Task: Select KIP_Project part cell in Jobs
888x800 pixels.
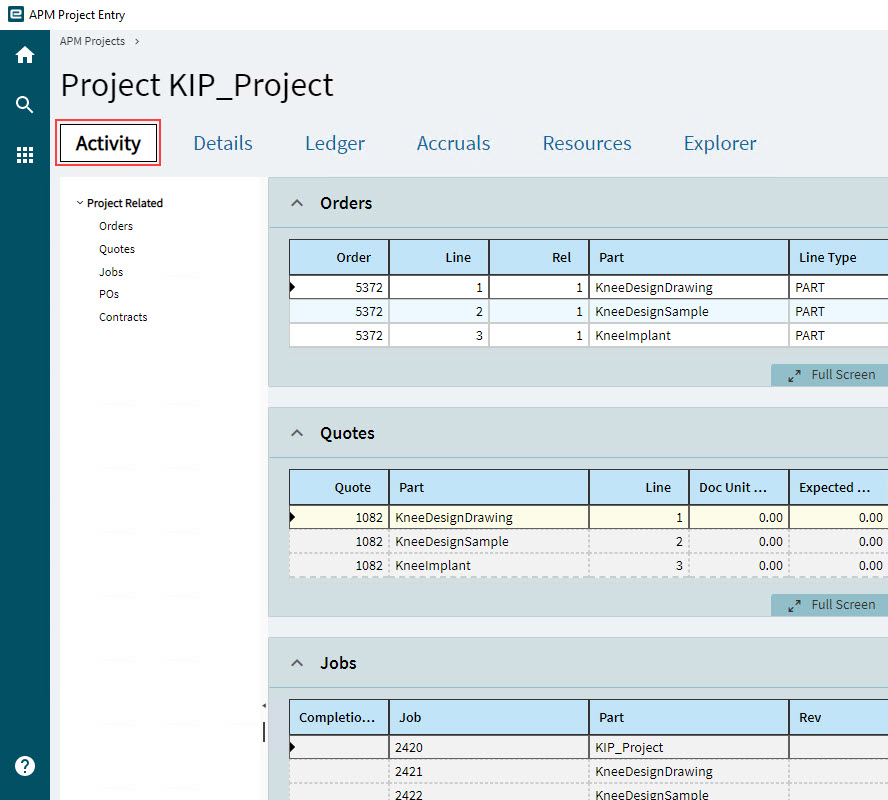Action: click(689, 747)
